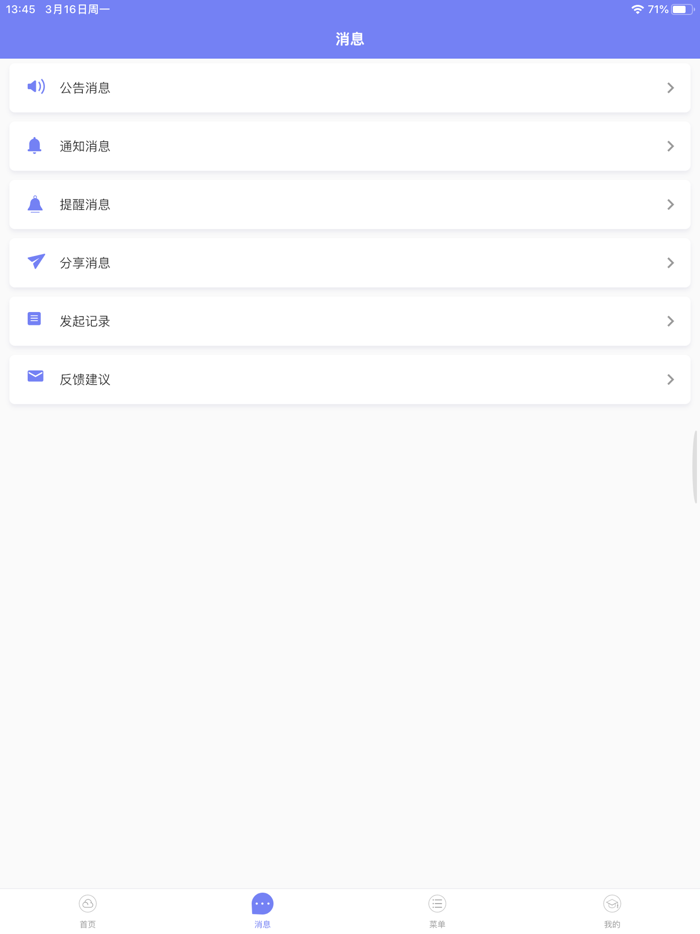Tap the chat bubble icon above 消息
Screen dimensions: 700x934
(262, 904)
